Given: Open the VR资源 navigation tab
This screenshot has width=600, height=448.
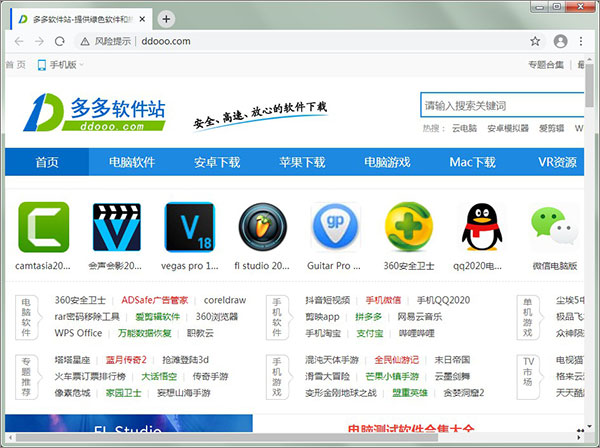Looking at the screenshot, I should click(557, 162).
